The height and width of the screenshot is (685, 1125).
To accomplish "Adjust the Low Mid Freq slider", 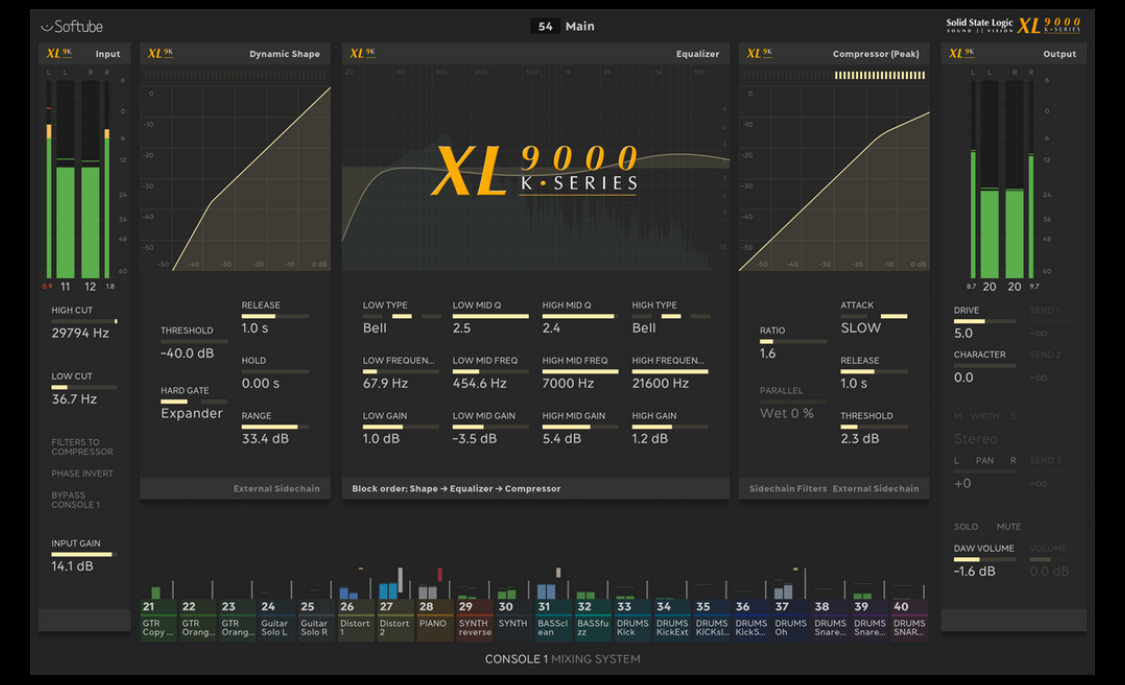I will [x=491, y=372].
